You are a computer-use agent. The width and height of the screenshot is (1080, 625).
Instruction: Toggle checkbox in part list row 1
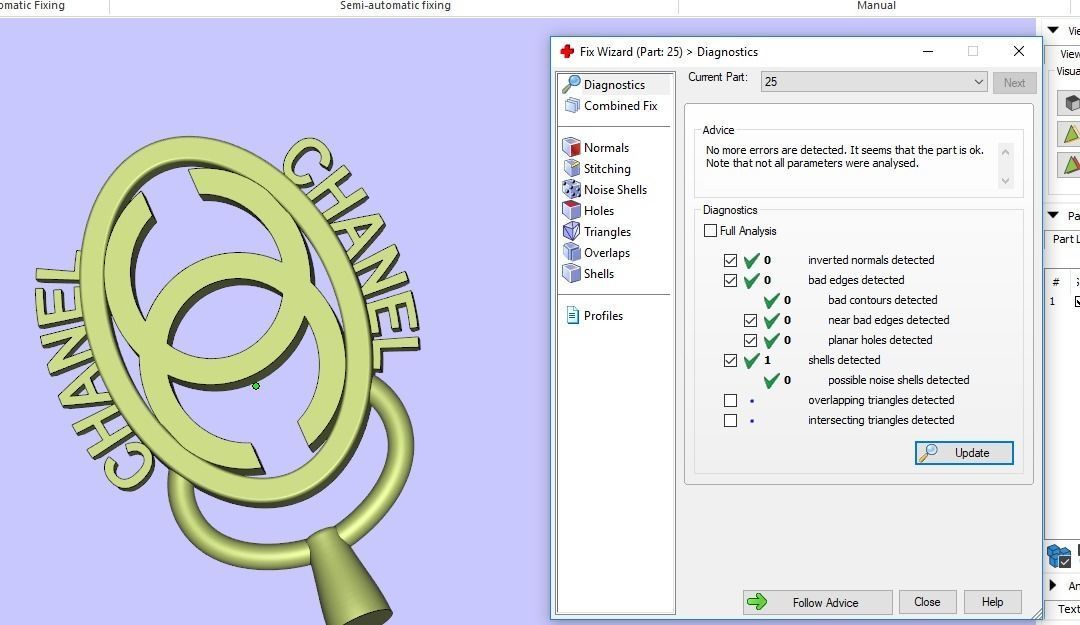tap(1077, 301)
